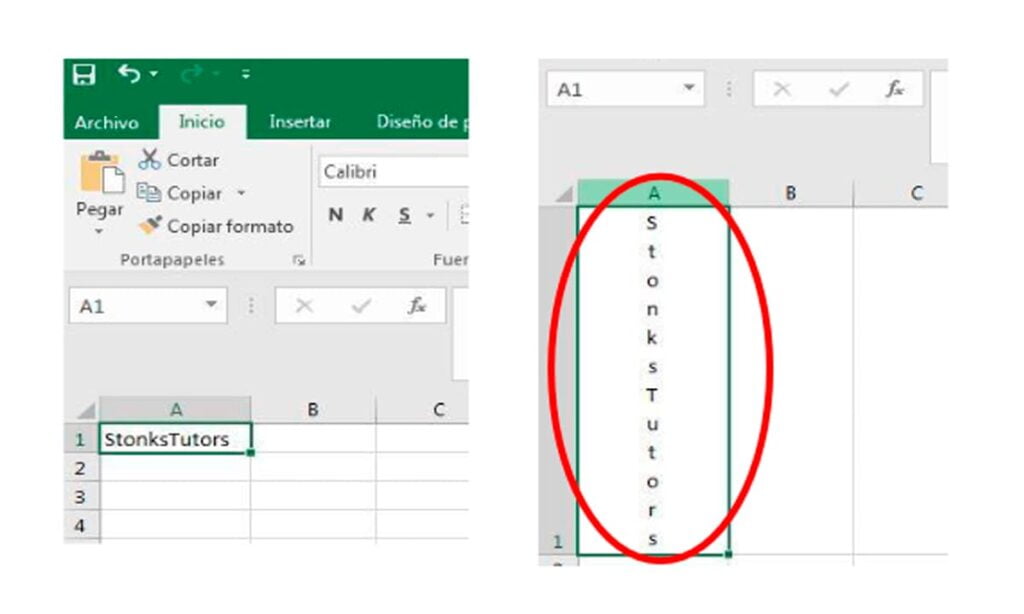This screenshot has height=614, width=1024.
Task: Click vertical-text cell A1 in right sheet
Action: [x=653, y=381]
